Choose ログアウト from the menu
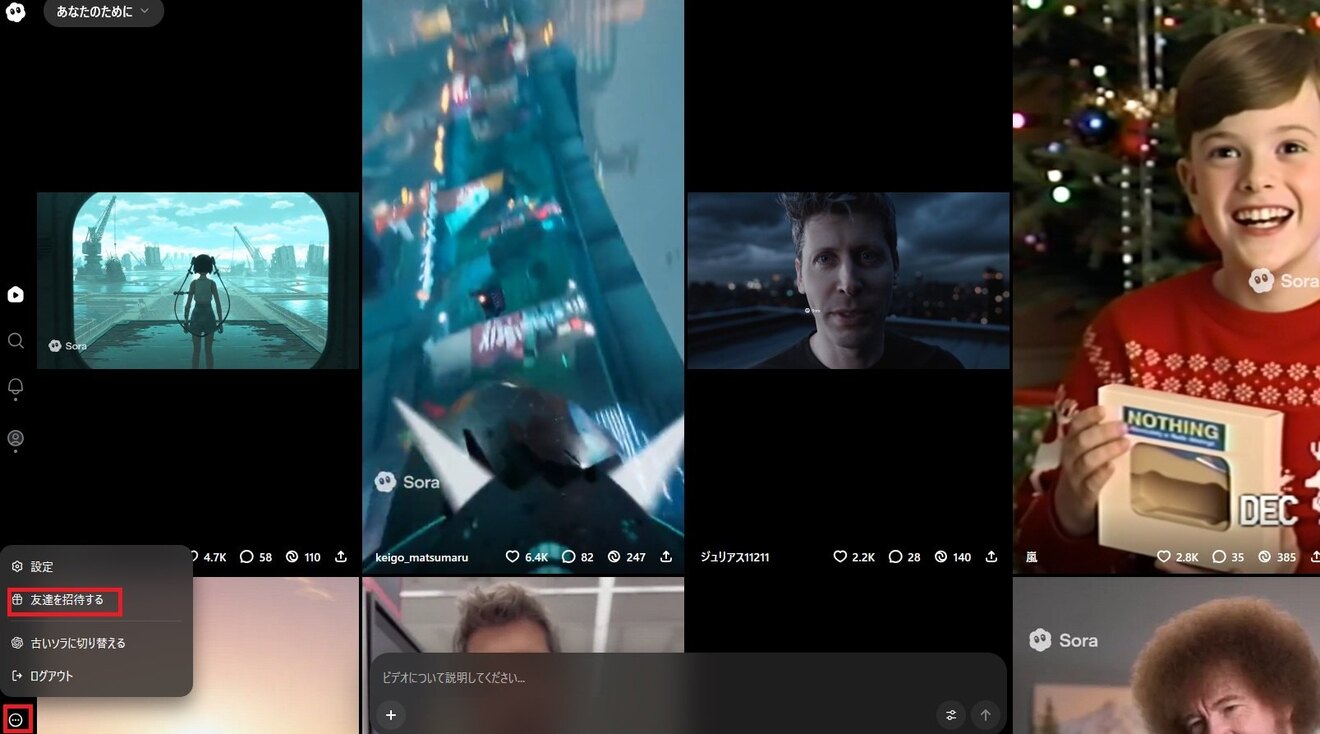This screenshot has height=734, width=1320. (x=96, y=676)
